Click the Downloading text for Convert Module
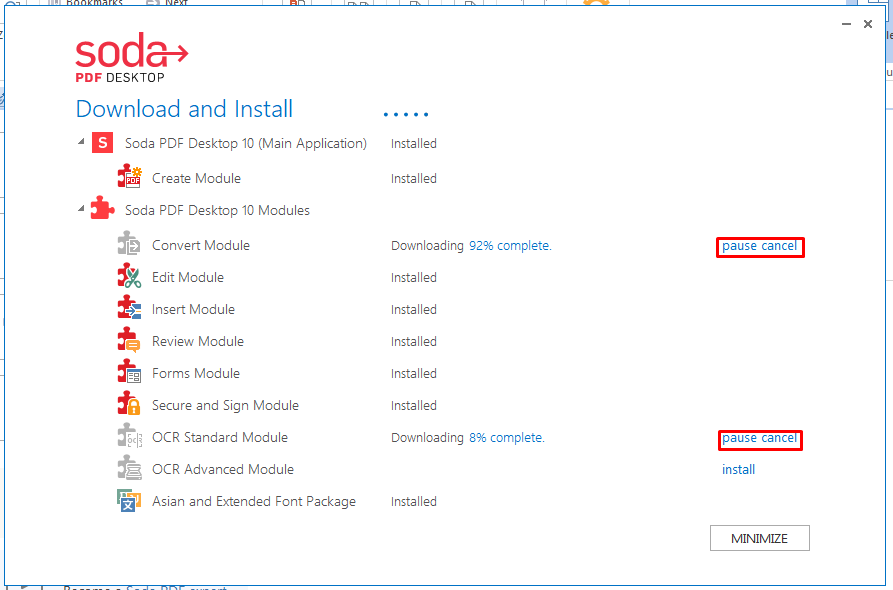This screenshot has height=590, width=893. pos(428,246)
